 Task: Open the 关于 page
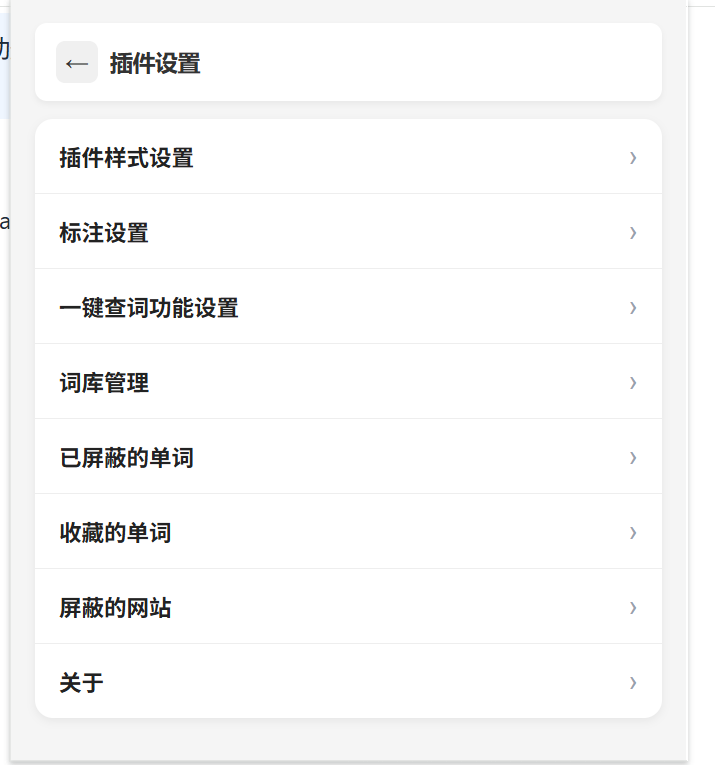tap(82, 683)
